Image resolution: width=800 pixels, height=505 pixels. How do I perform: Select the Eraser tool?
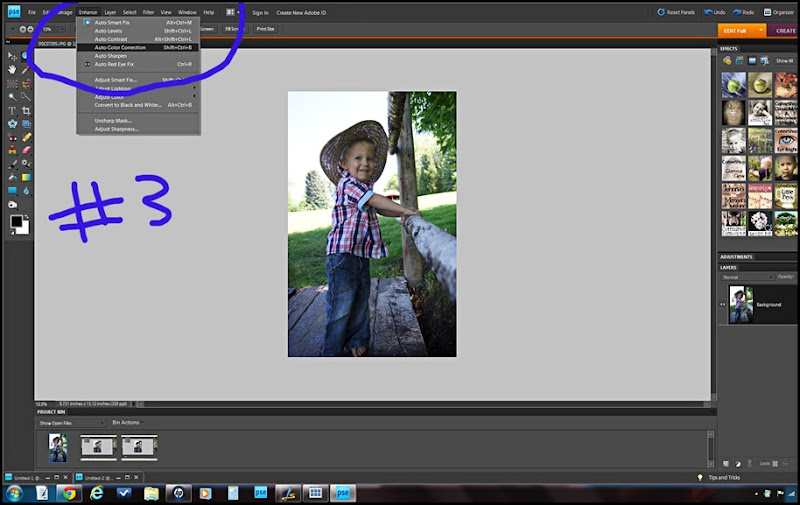pos(26,150)
